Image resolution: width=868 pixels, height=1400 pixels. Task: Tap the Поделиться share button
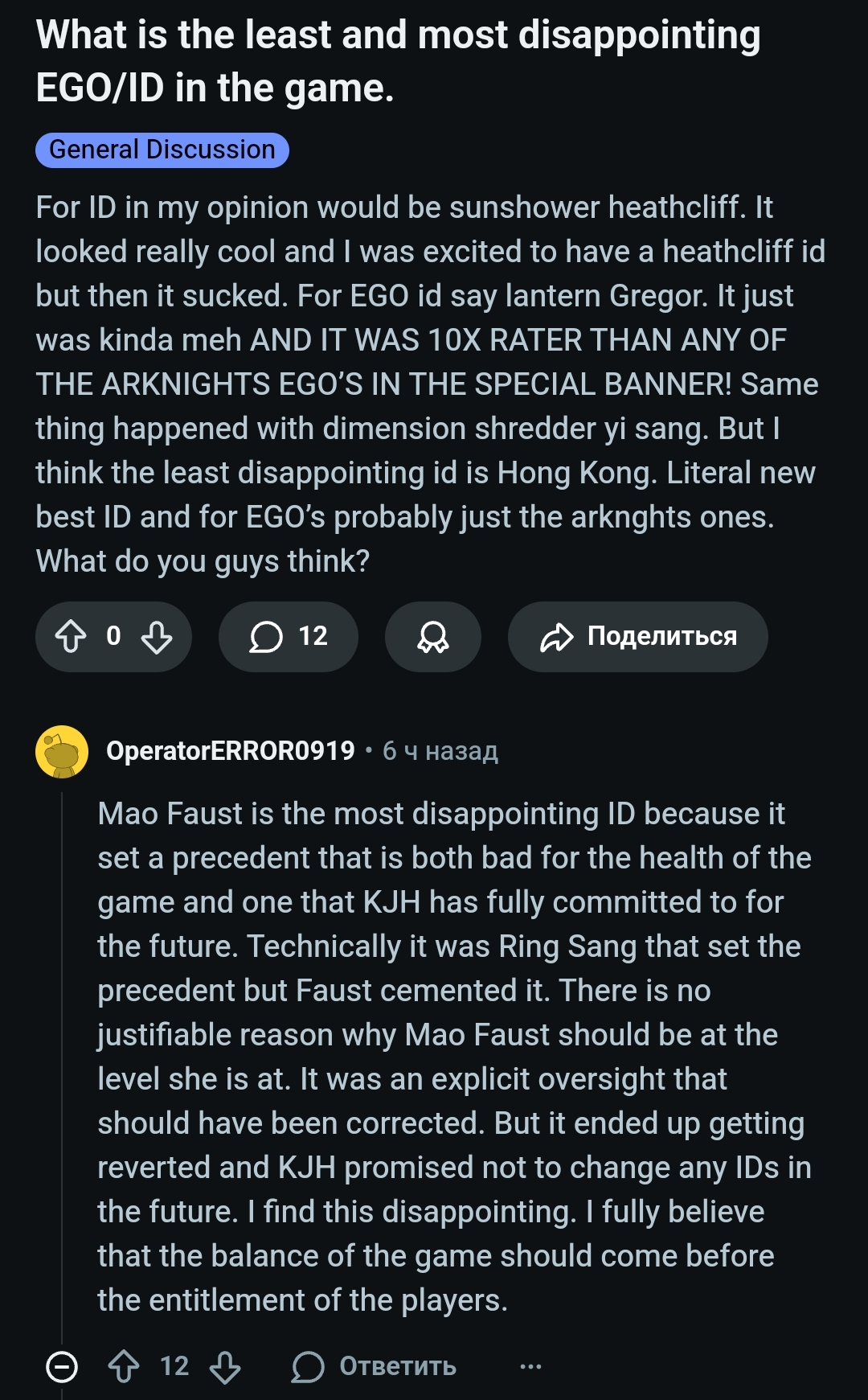[637, 637]
